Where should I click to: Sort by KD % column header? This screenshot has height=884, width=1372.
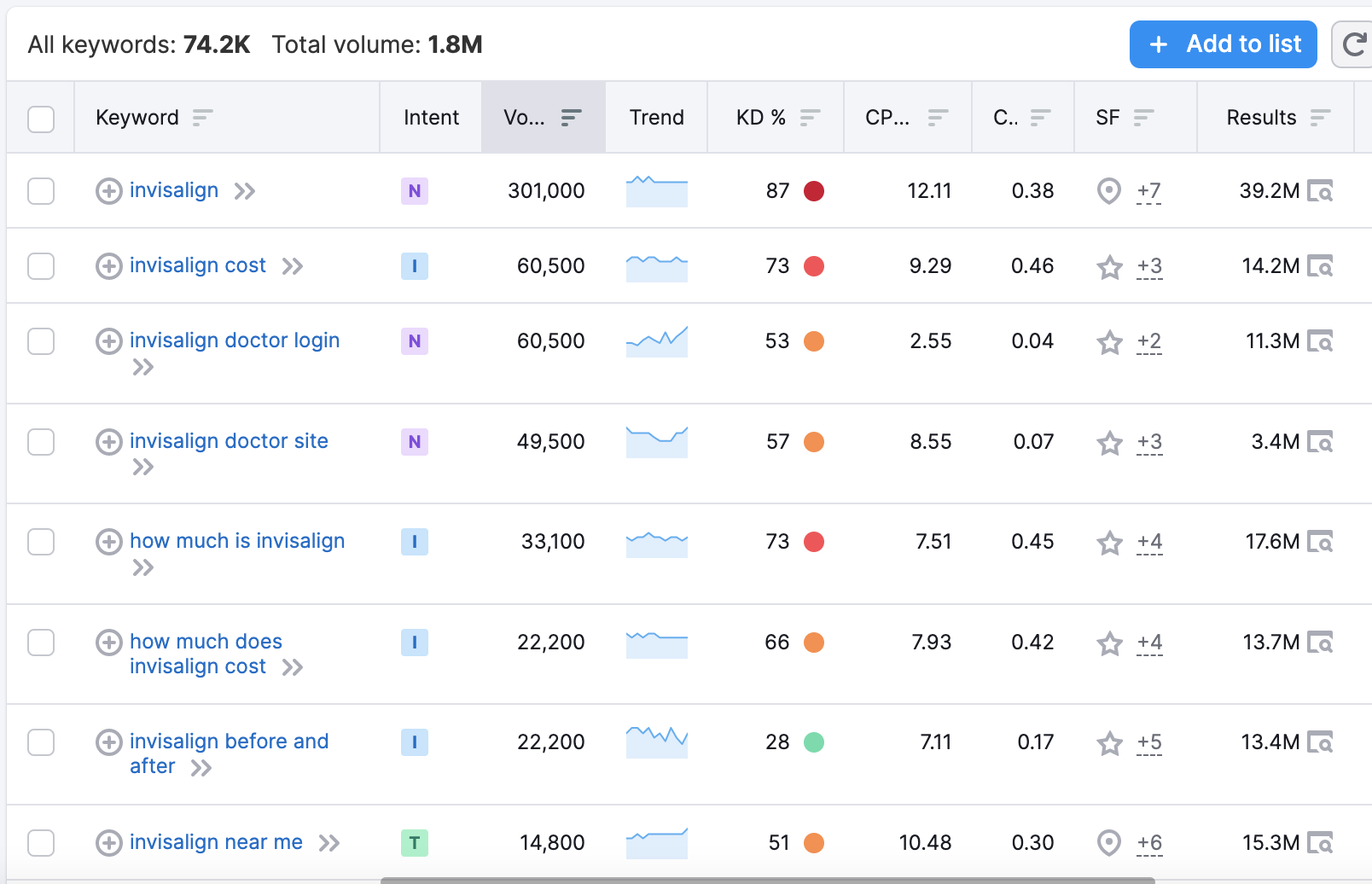click(778, 118)
